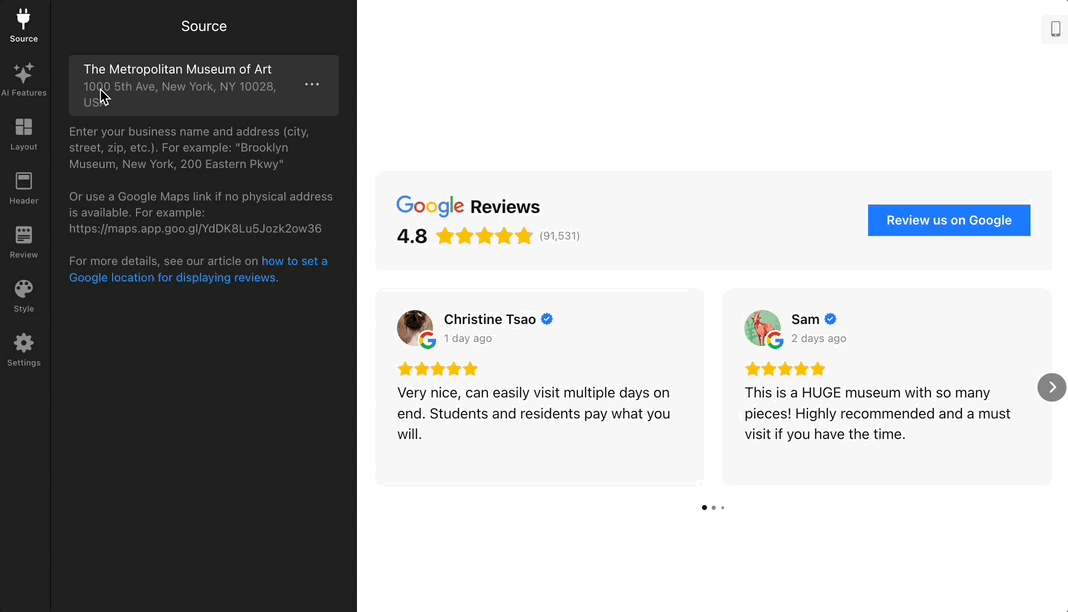Screen dimensions: 1068x612
Task: Open the Style palette icon
Action: point(24,295)
